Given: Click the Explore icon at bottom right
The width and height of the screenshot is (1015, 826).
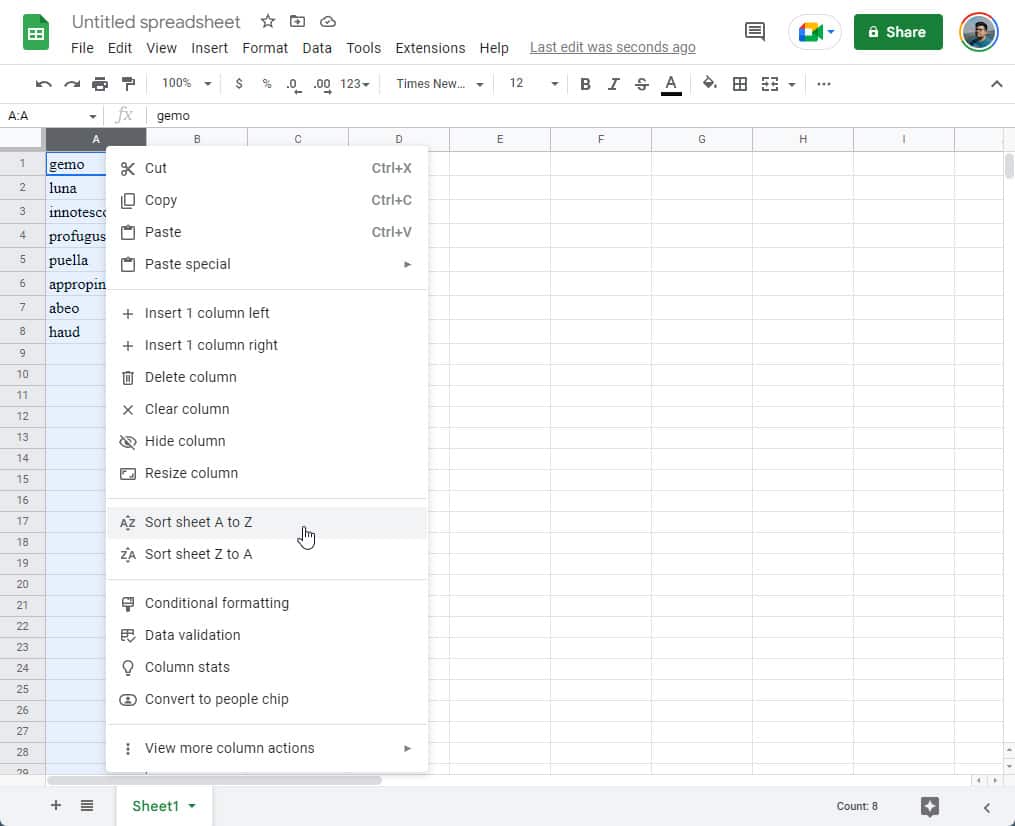Looking at the screenshot, I should (930, 806).
